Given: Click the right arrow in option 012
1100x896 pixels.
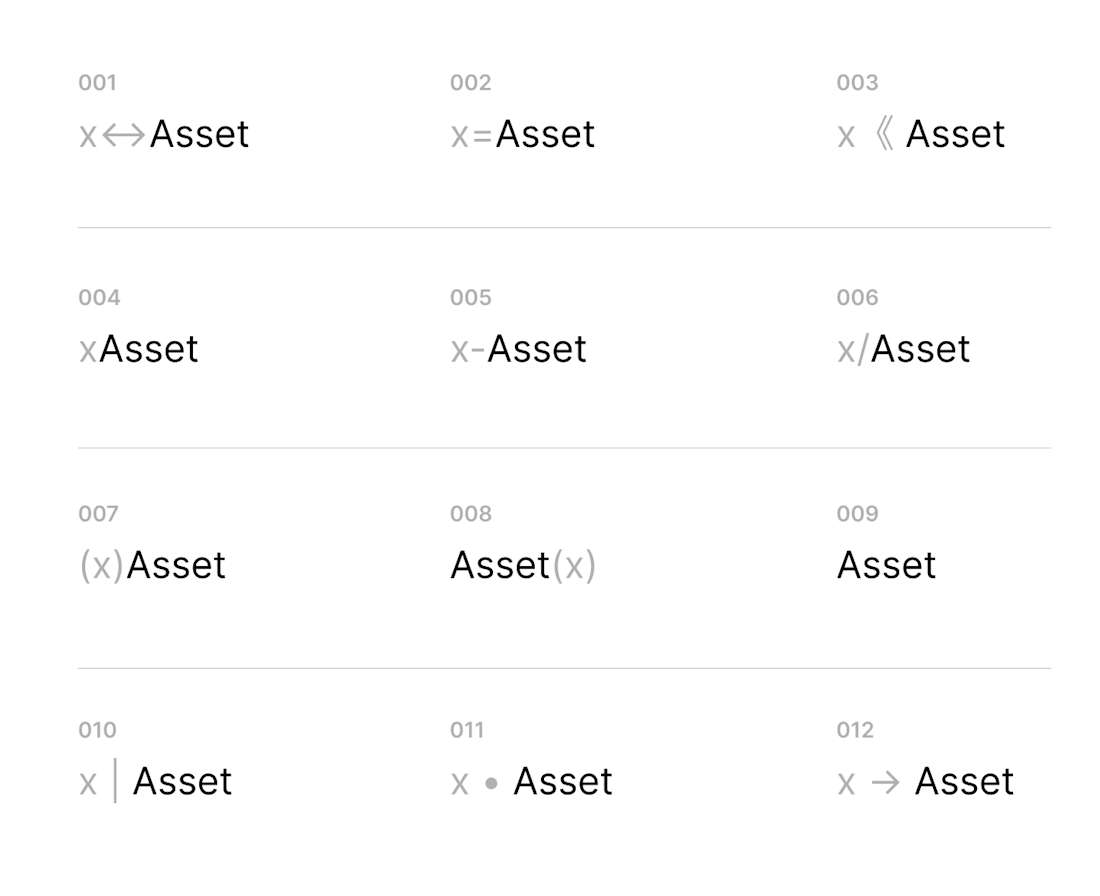Looking at the screenshot, I should click(885, 782).
